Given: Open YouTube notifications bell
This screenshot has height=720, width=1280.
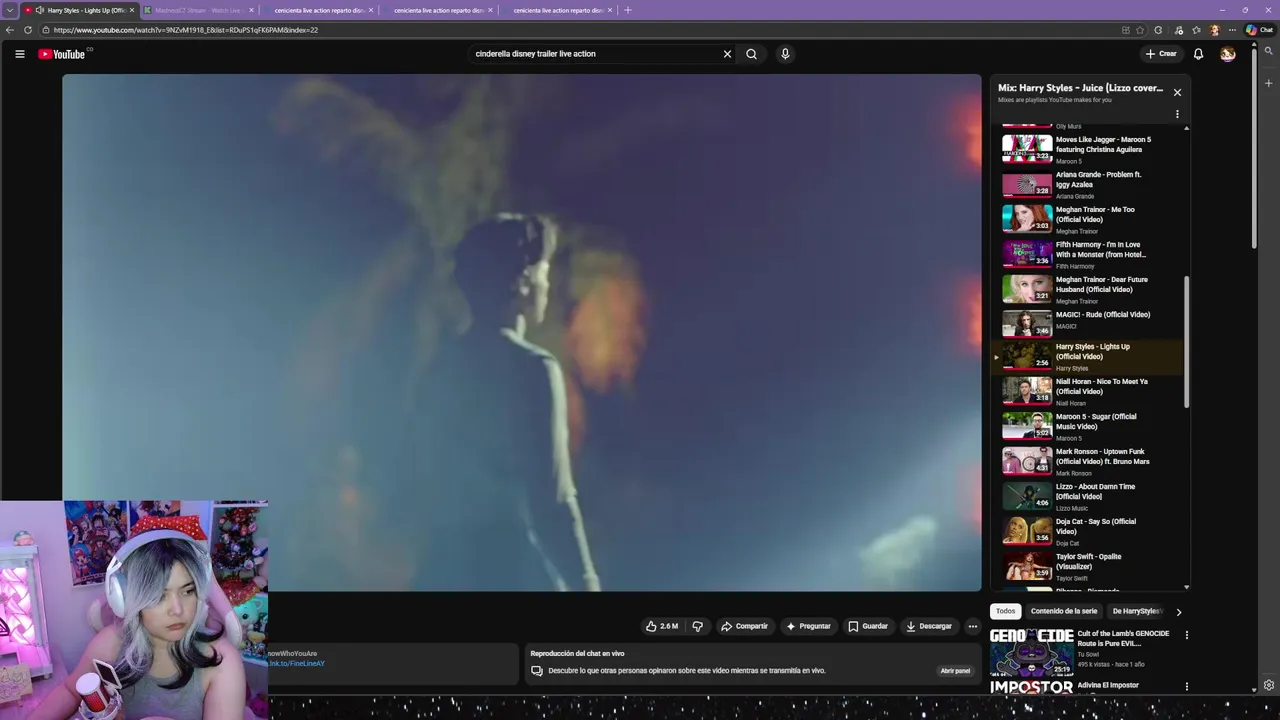Looking at the screenshot, I should click(1198, 54).
